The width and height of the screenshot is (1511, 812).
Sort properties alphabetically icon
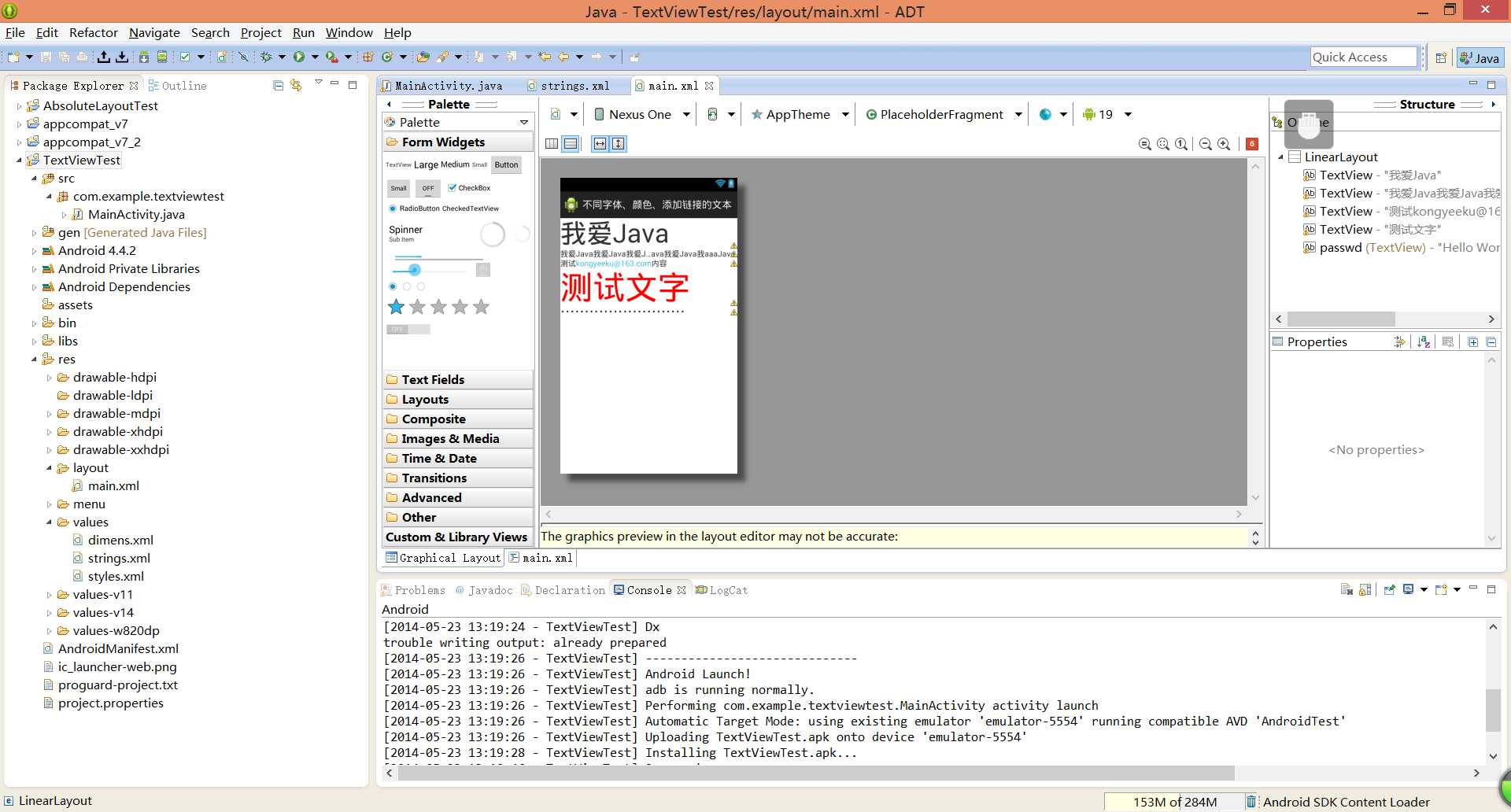(1424, 341)
